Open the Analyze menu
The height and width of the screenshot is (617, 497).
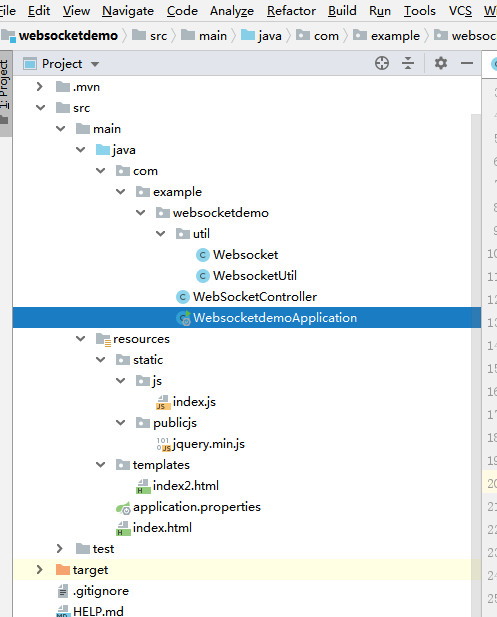[x=232, y=11]
